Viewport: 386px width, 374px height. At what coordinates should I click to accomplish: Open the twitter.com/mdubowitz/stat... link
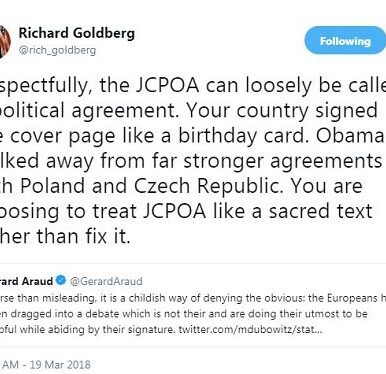(x=251, y=330)
